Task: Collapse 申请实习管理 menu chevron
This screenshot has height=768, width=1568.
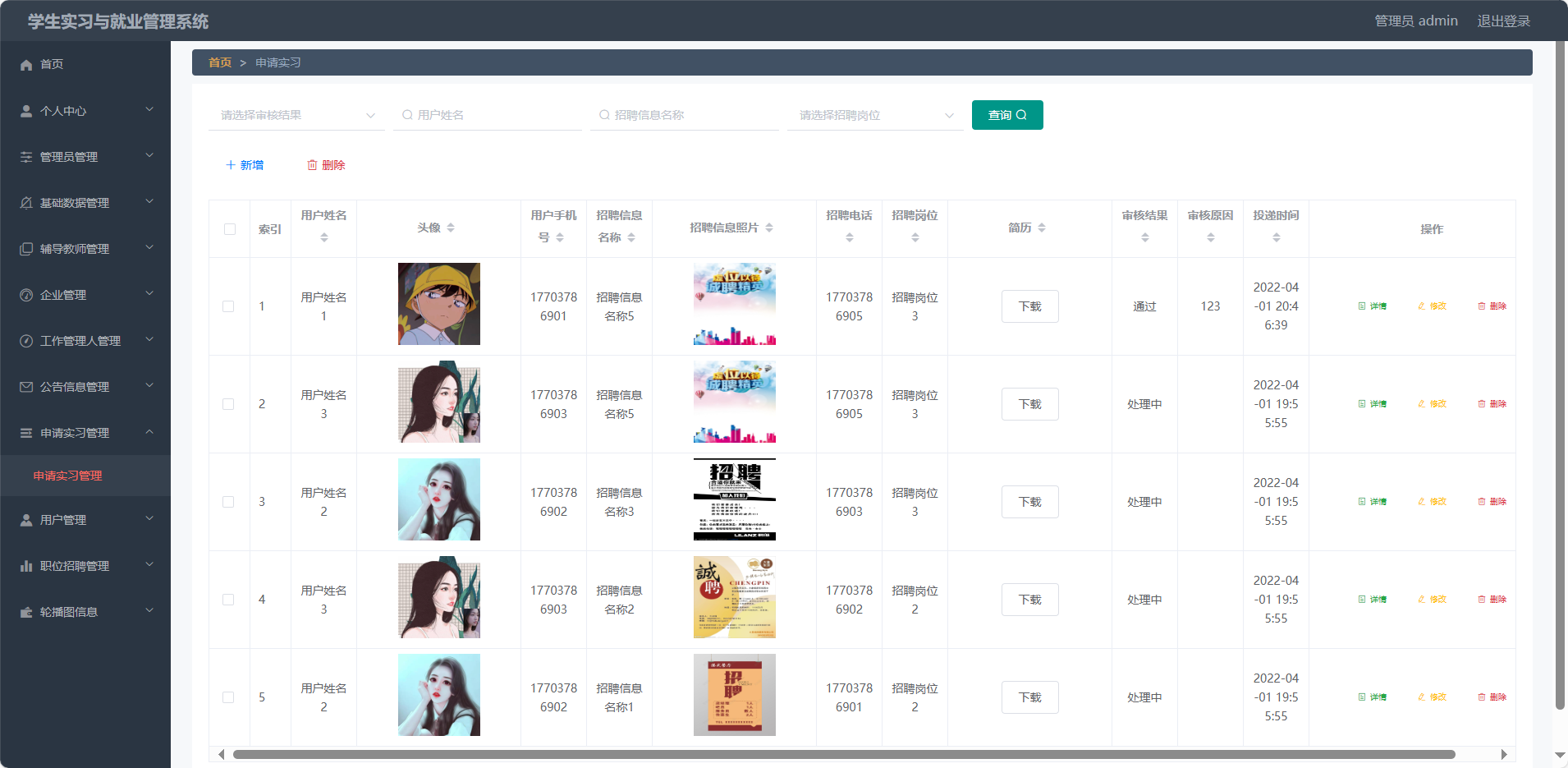Action: pos(149,431)
